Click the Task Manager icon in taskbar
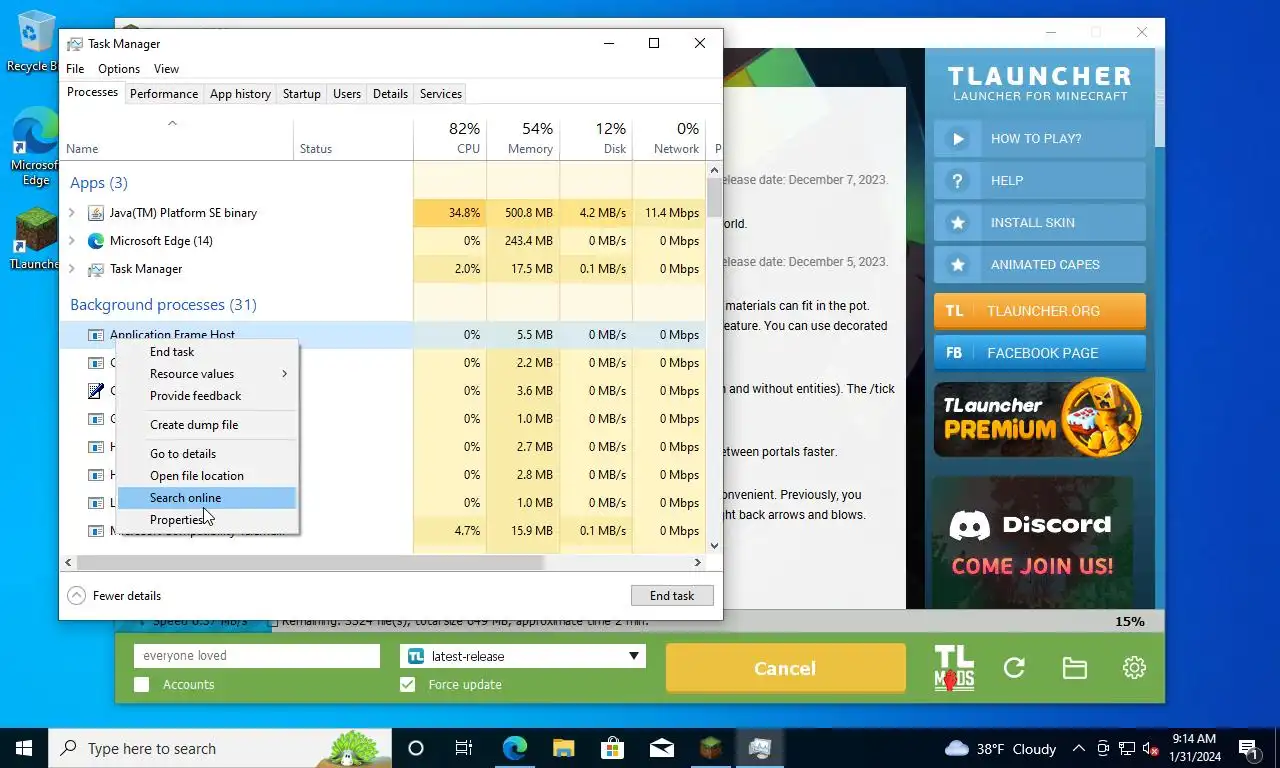The width and height of the screenshot is (1280, 768). coord(760,748)
